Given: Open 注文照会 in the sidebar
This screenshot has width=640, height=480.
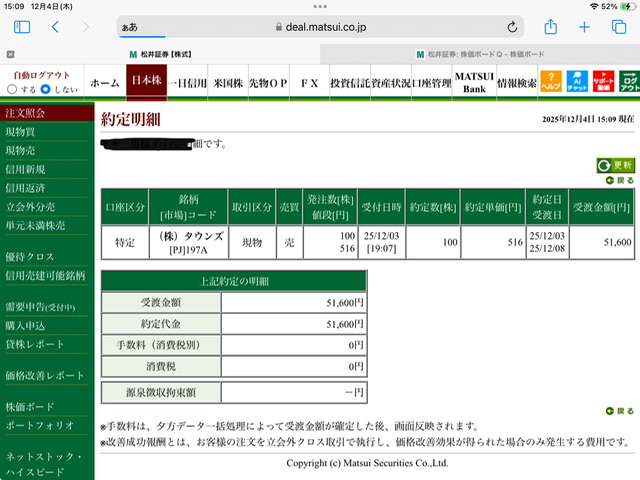Looking at the screenshot, I should pyautogui.click(x=47, y=113).
